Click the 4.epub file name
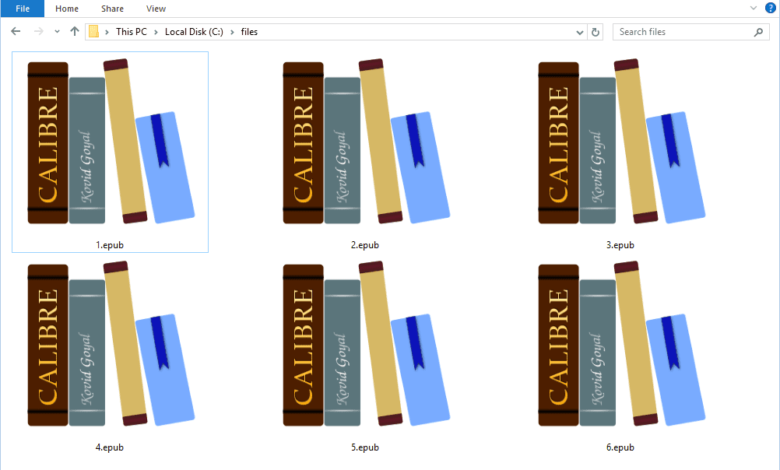Image resolution: width=780 pixels, height=470 pixels. (109, 447)
